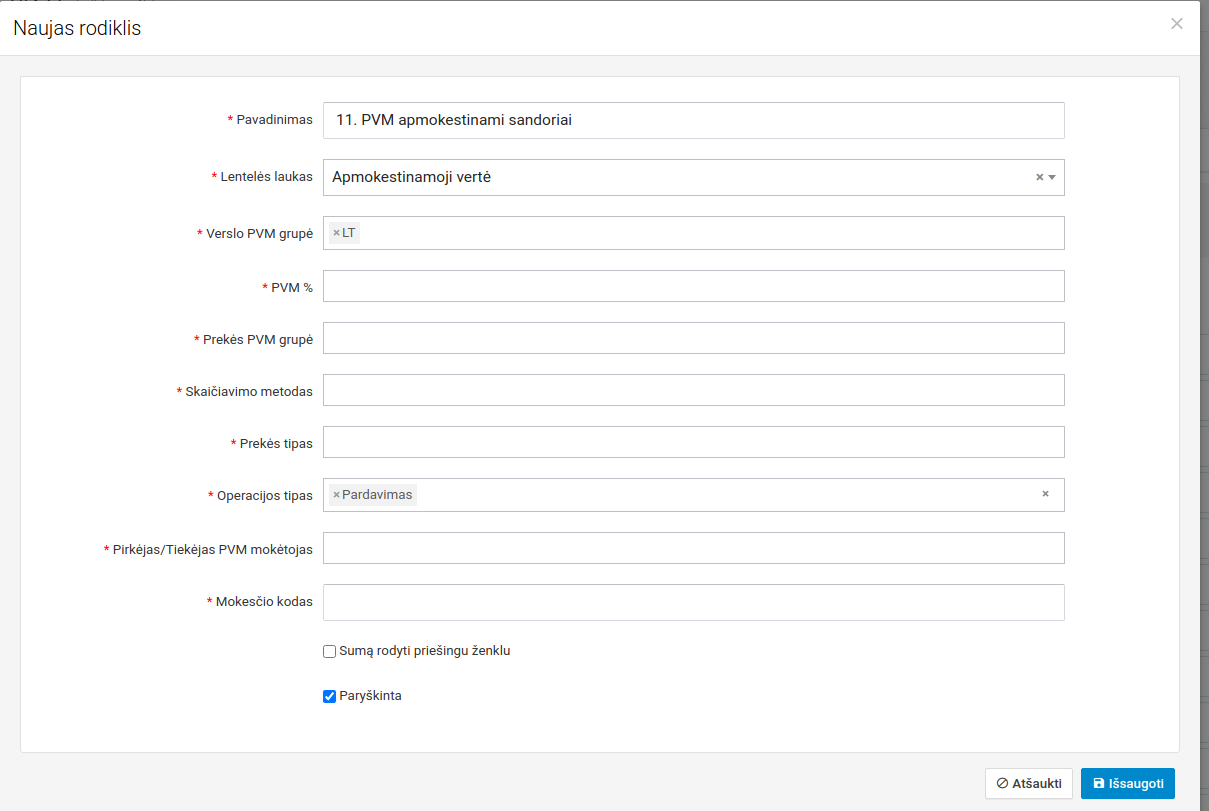
Task: Enable Sumą rodyti priešingu ženklu checkbox
Action: pyautogui.click(x=329, y=651)
